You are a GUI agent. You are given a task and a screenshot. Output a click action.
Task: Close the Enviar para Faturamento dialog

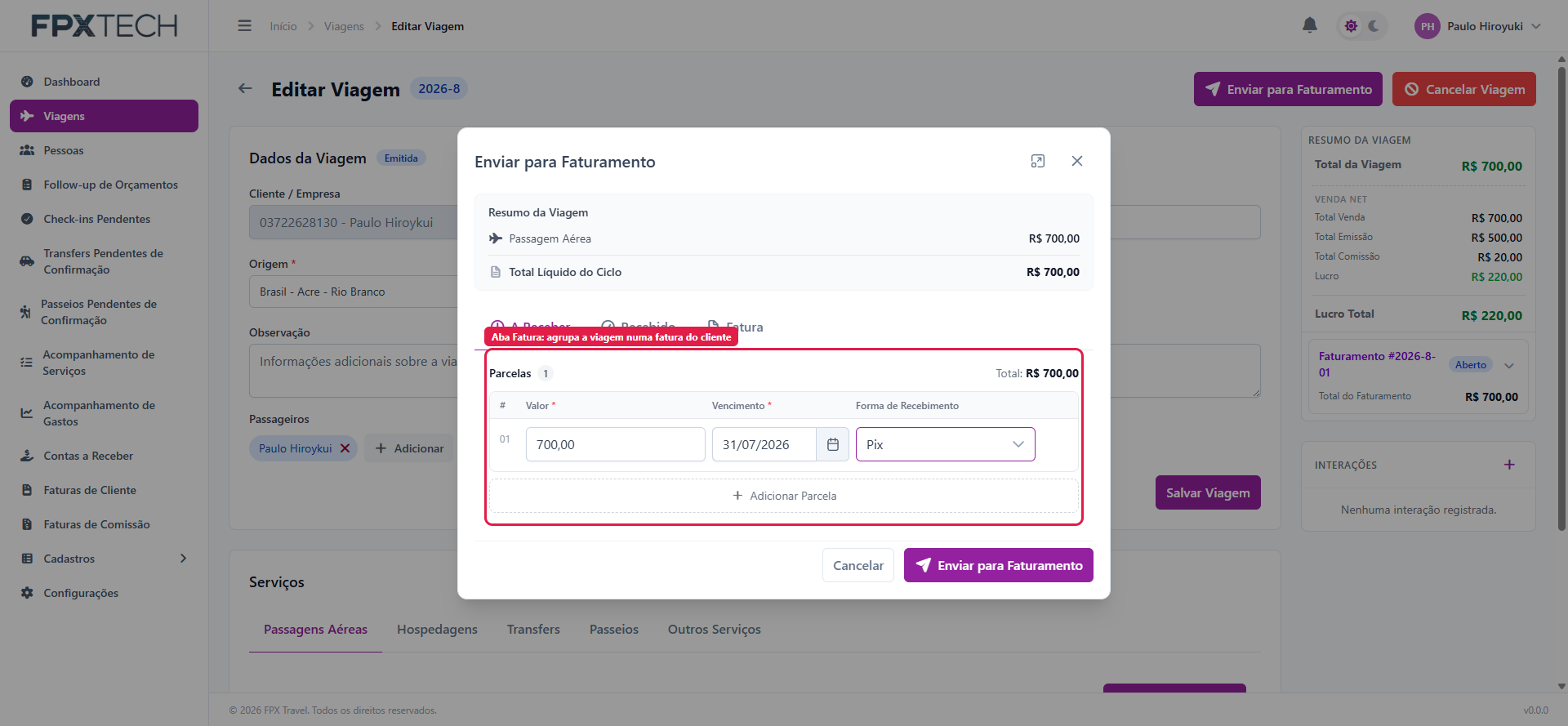(x=1077, y=161)
